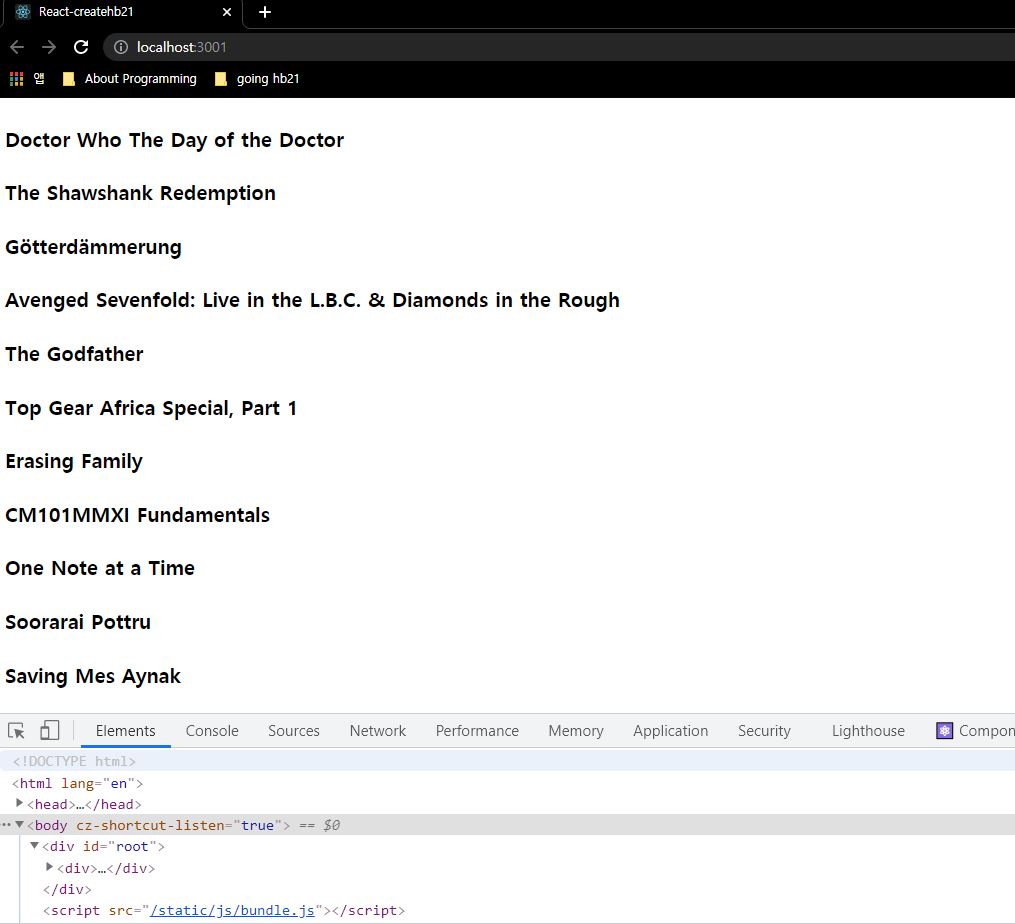The image size is (1015, 924).
Task: Open the React Components panel
Action: coord(976,731)
